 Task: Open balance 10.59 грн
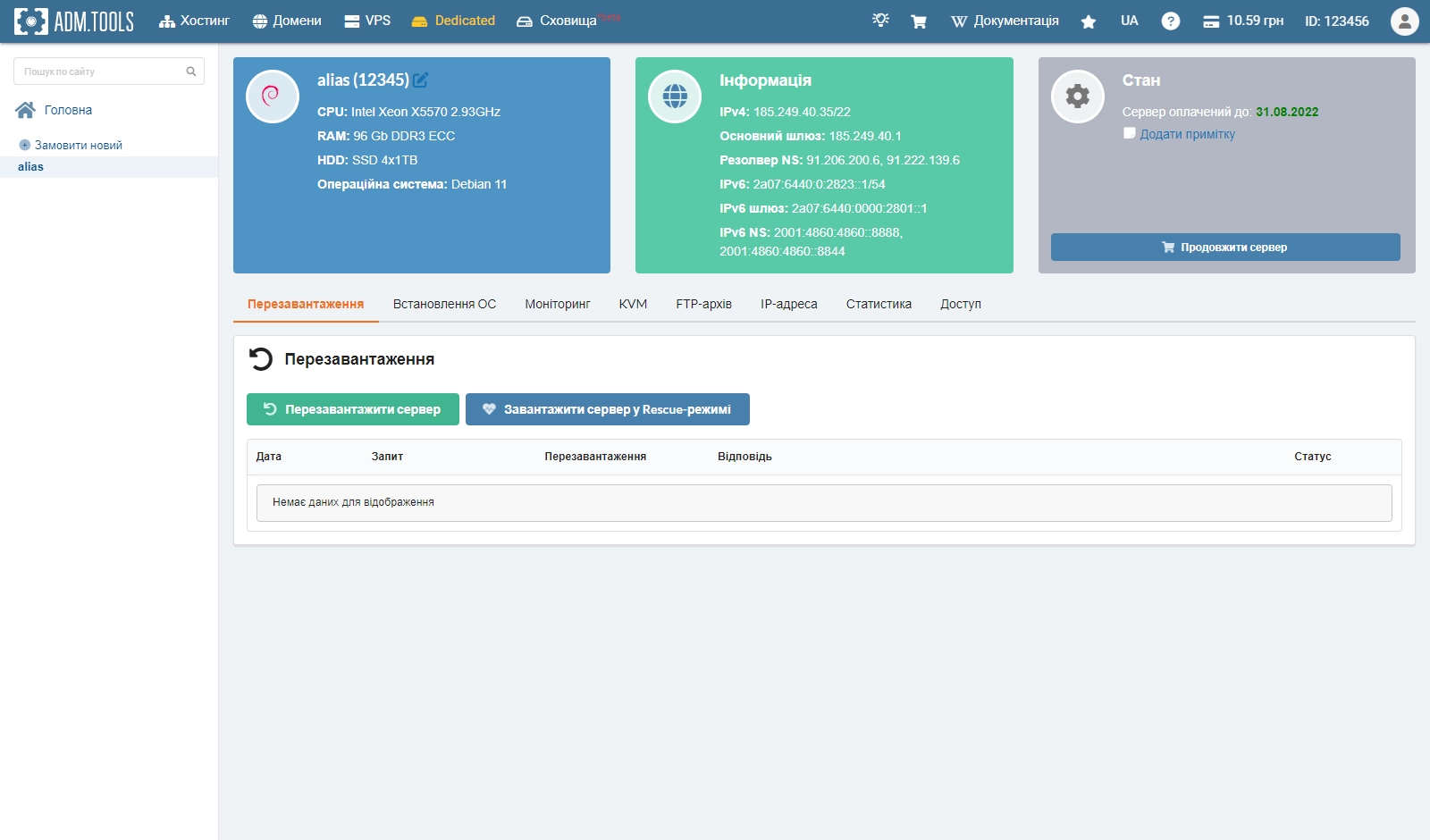pyautogui.click(x=1243, y=21)
